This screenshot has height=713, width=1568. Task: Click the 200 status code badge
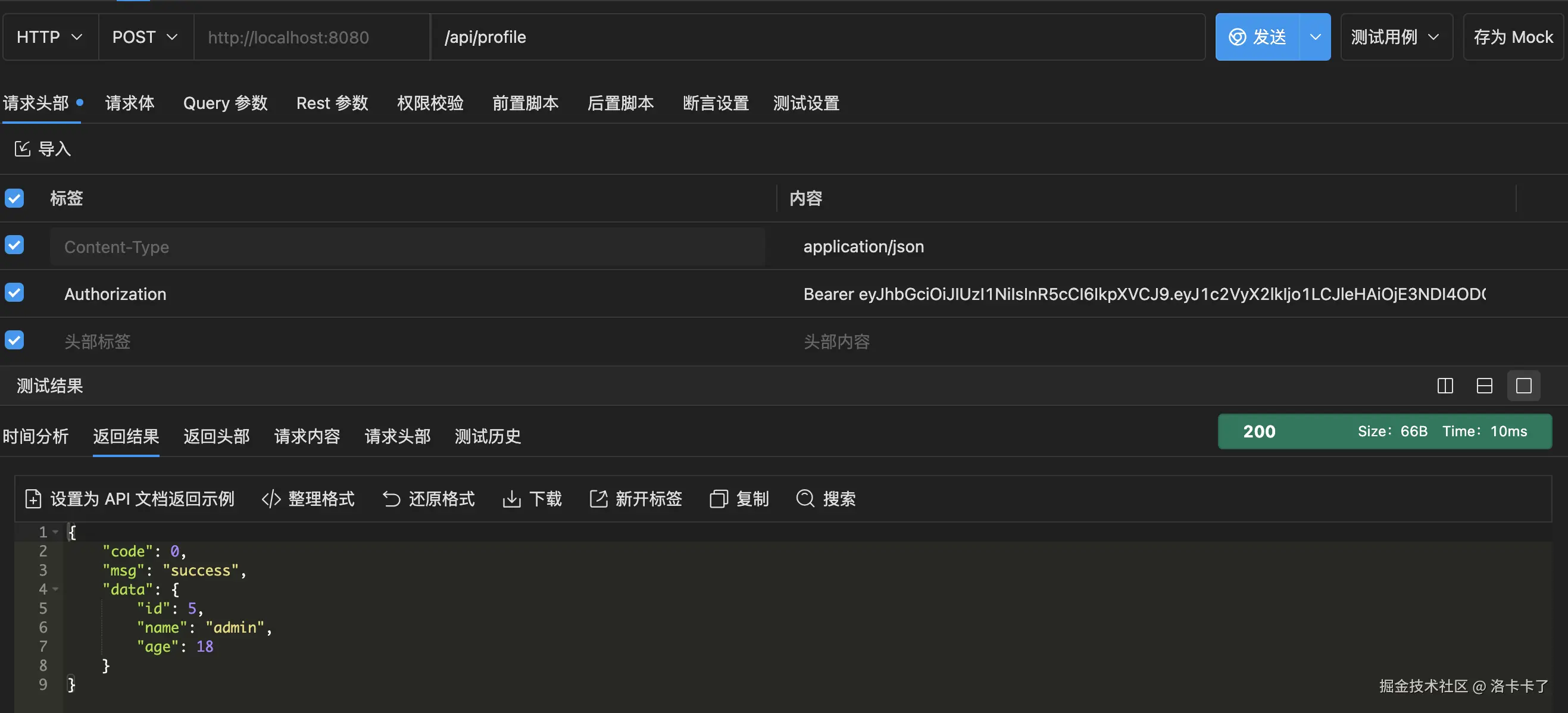[1260, 431]
